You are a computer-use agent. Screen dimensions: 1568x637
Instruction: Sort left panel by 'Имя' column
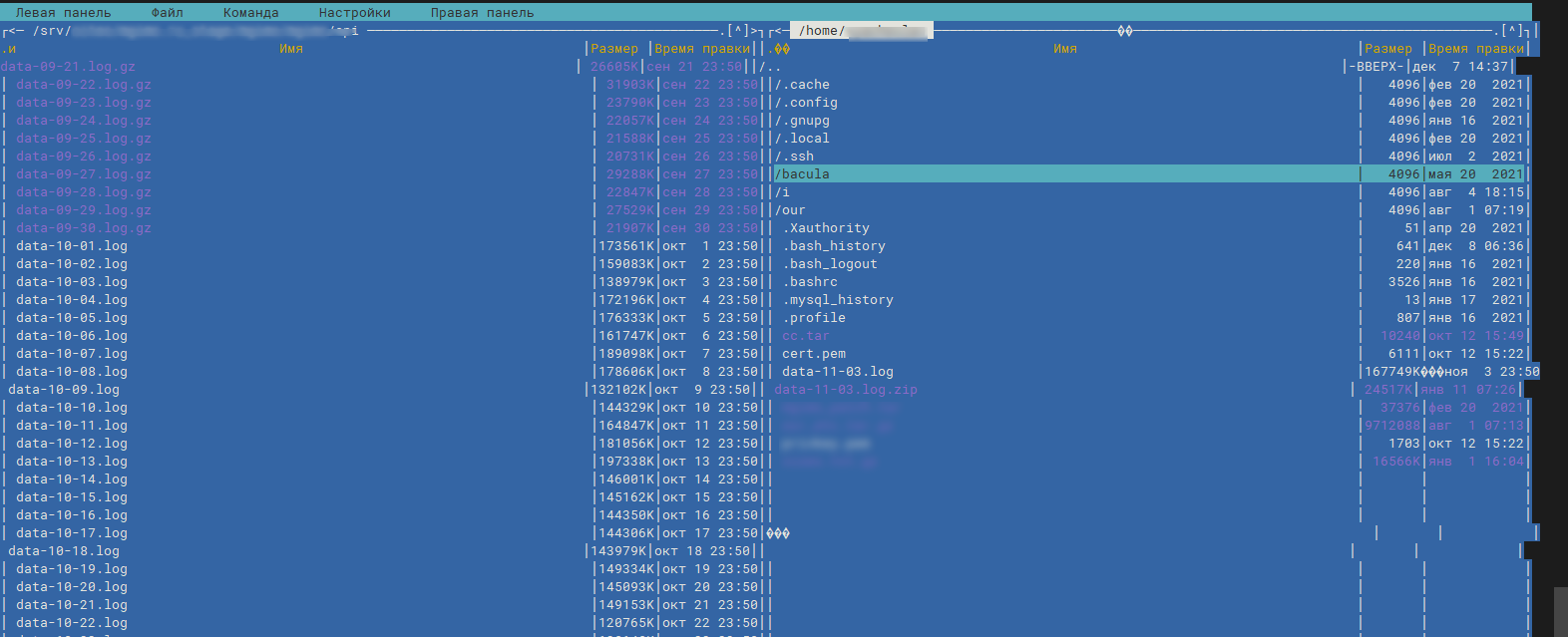[x=290, y=49]
